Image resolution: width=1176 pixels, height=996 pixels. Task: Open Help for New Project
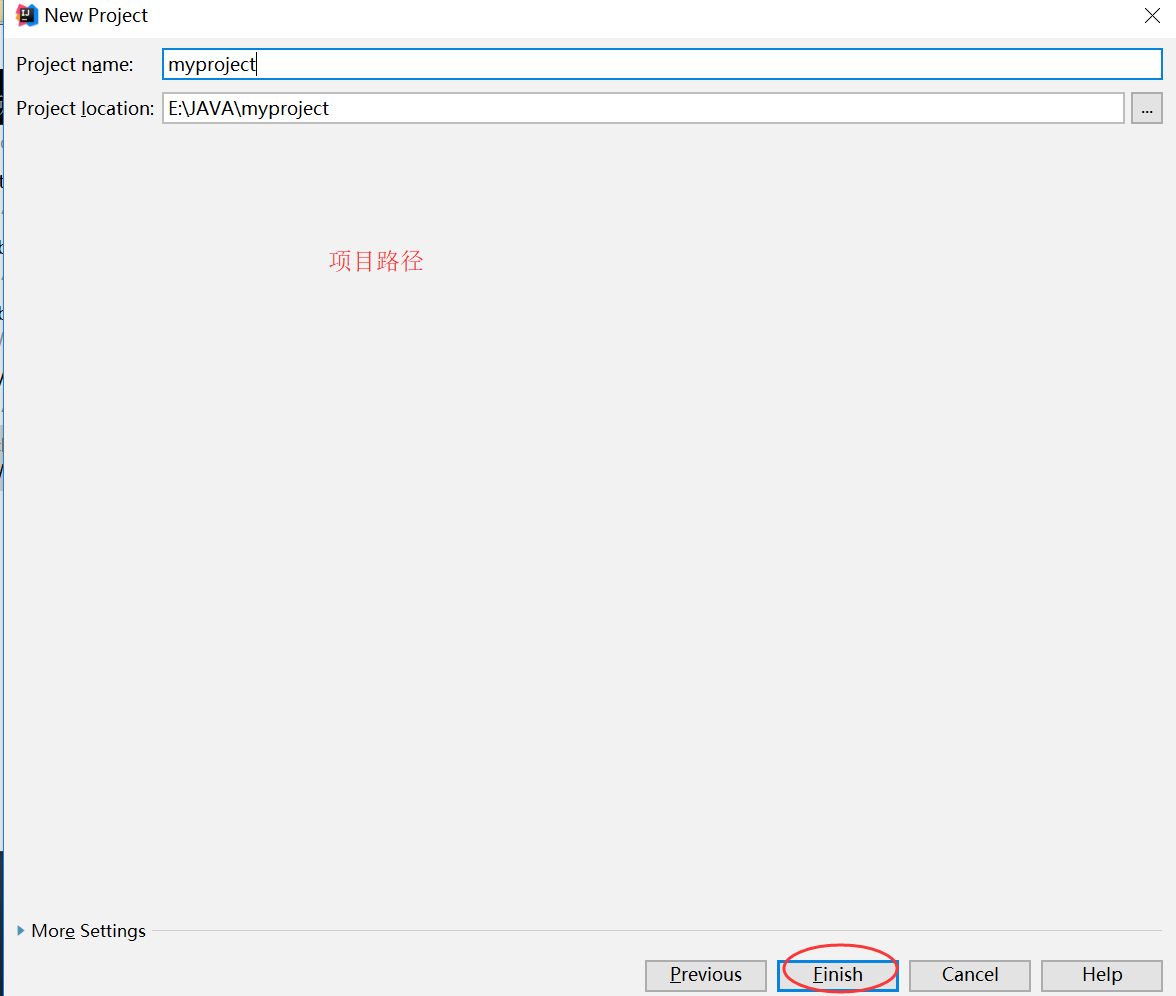pyautogui.click(x=1102, y=975)
